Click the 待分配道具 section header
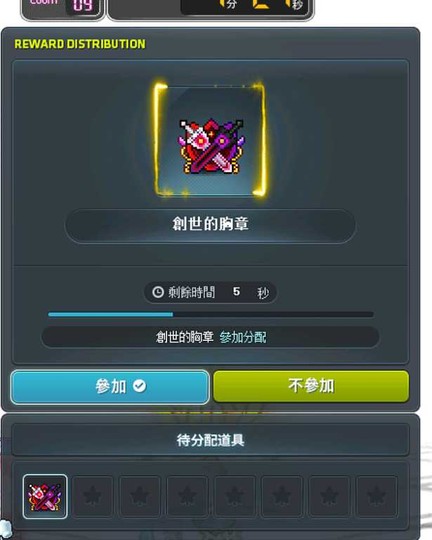The image size is (432, 540). pyautogui.click(x=210, y=440)
